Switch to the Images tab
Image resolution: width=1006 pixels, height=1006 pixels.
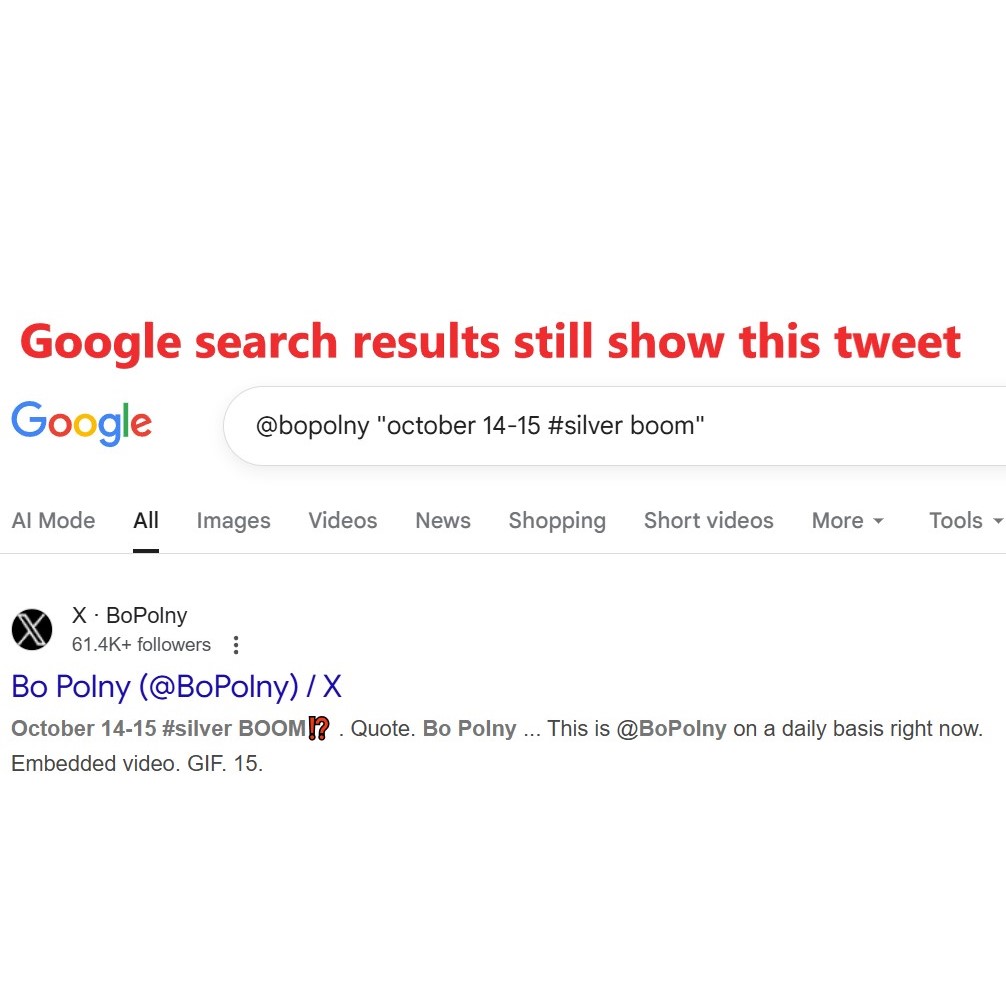point(233,520)
